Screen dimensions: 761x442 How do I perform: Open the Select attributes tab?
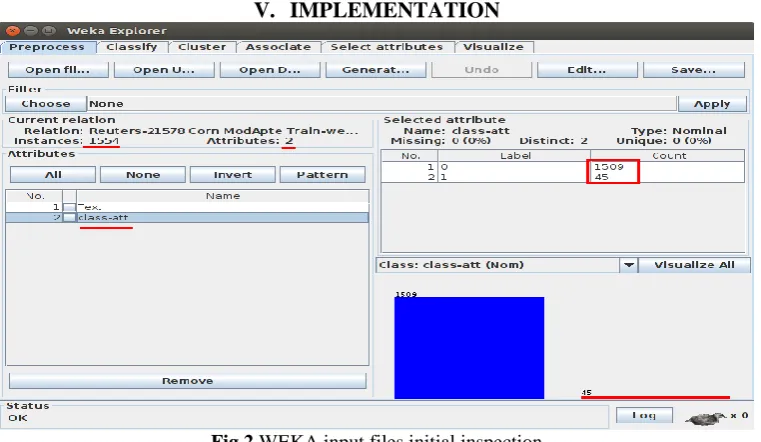pyautogui.click(x=387, y=47)
